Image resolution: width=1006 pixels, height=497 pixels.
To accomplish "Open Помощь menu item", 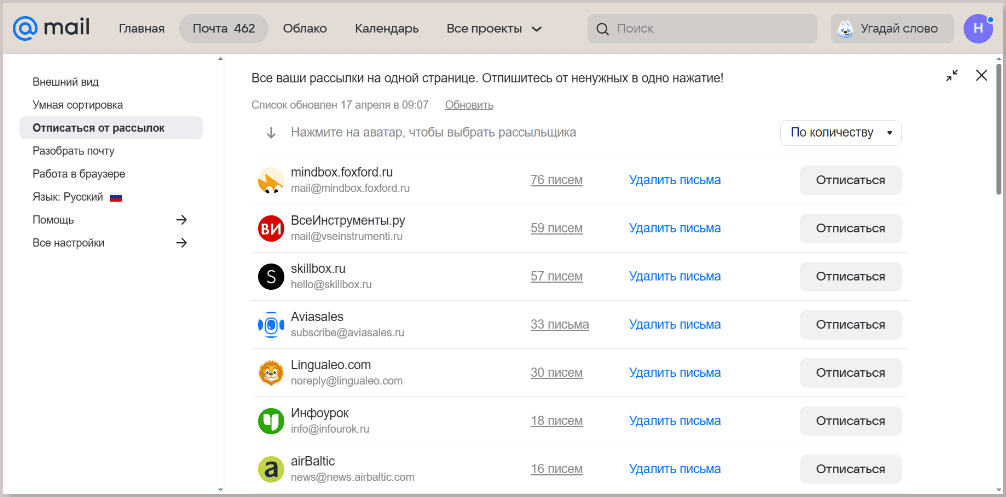I will [53, 220].
